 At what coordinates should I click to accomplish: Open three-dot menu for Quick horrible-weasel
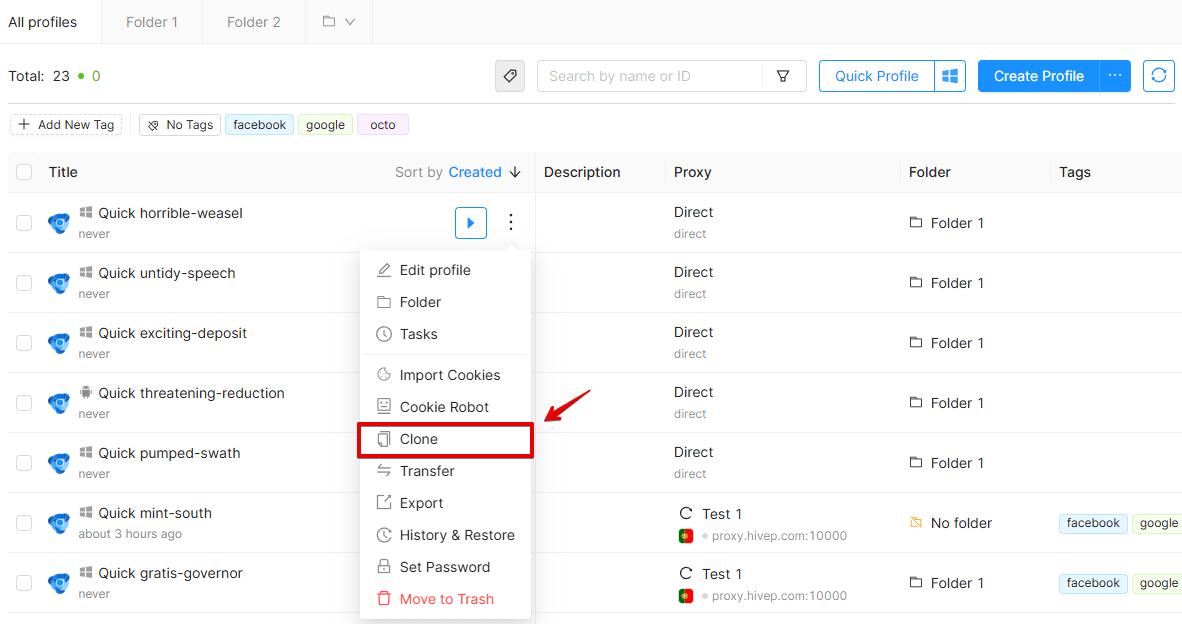pos(511,222)
